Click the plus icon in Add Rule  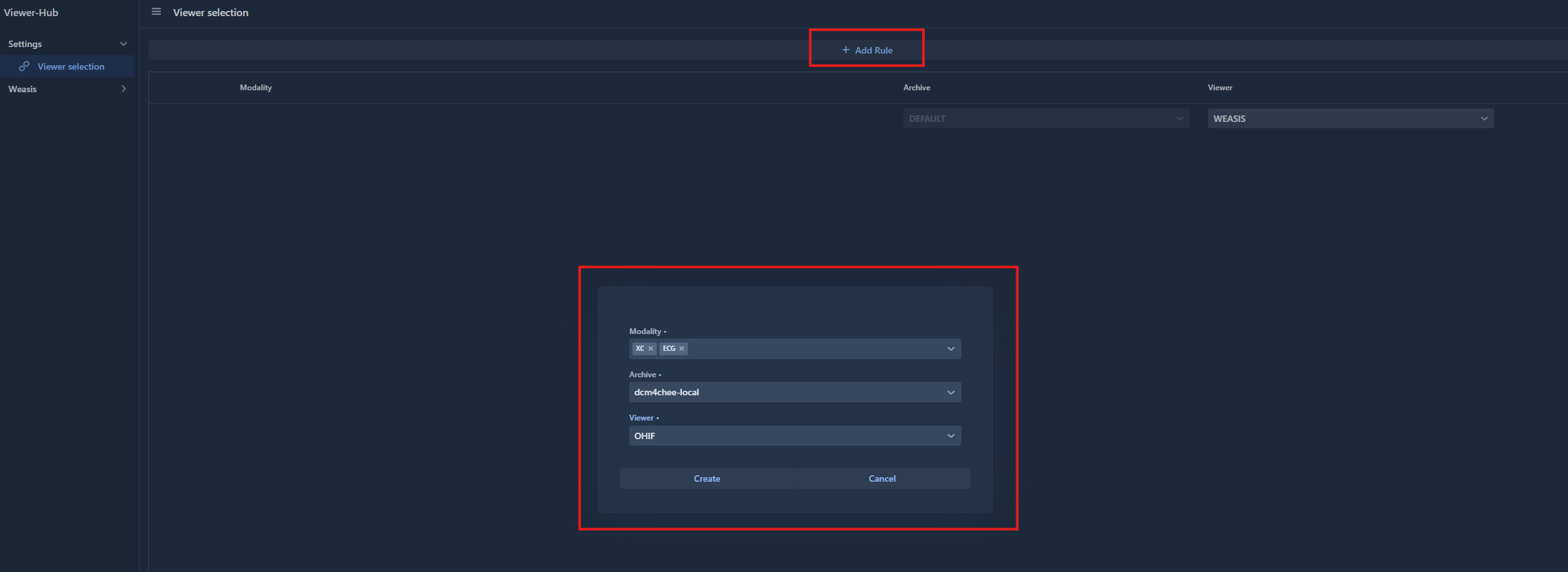point(845,50)
